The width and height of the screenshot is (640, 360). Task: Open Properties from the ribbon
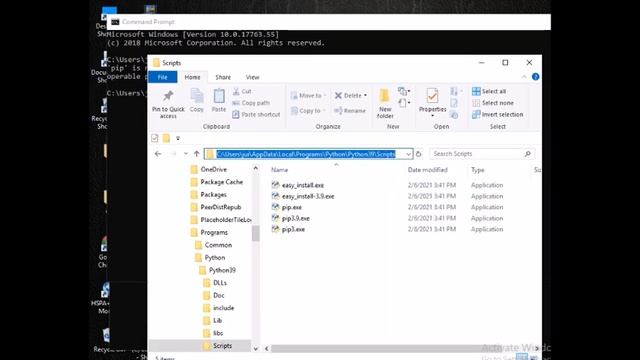point(432,102)
